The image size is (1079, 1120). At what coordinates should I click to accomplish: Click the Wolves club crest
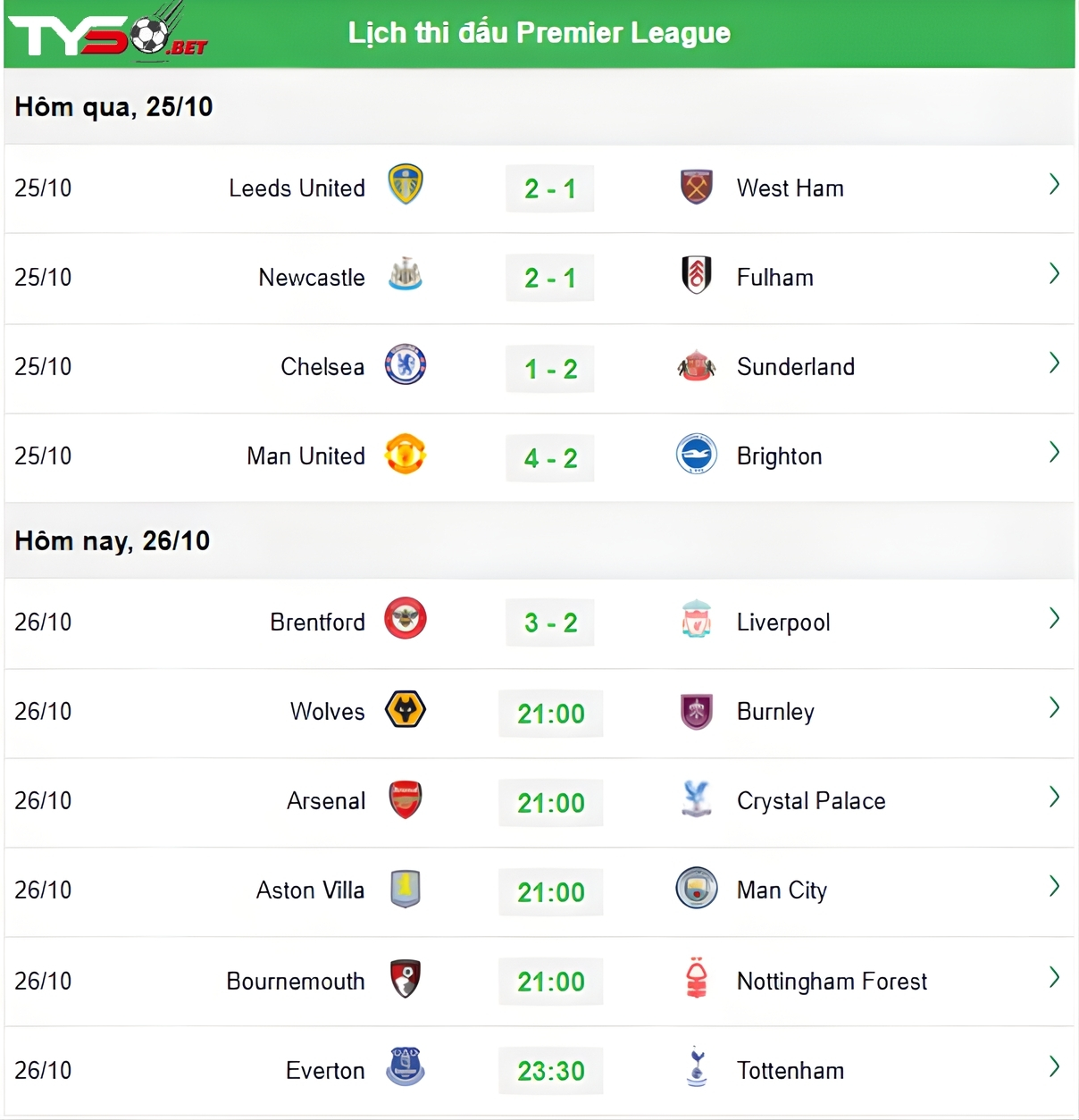pos(406,710)
